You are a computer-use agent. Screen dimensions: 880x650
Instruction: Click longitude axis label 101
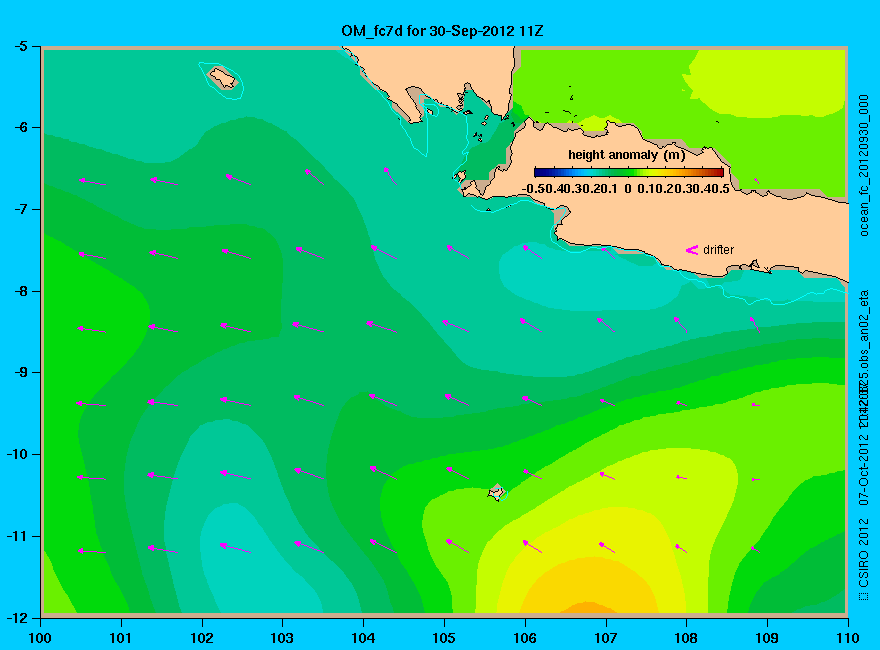click(121, 638)
